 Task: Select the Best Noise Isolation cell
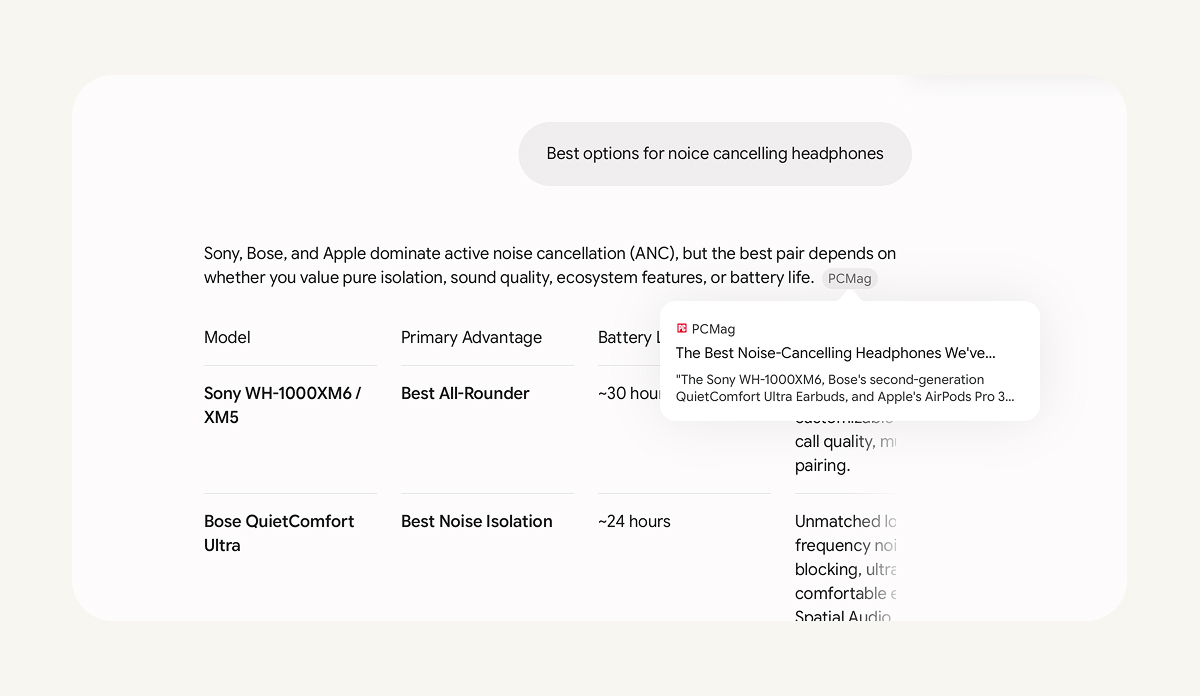tap(477, 522)
